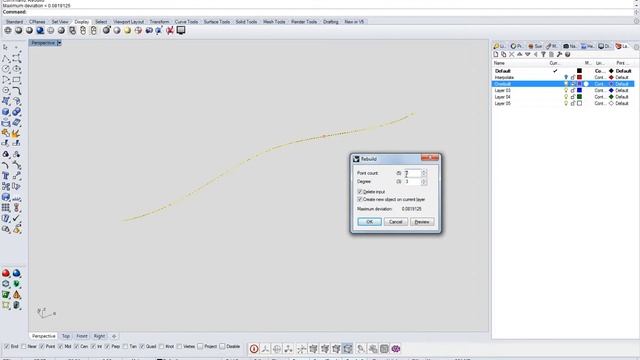Open the Curve Tools toolbar tab
The height and width of the screenshot is (360, 640).
[x=187, y=22]
